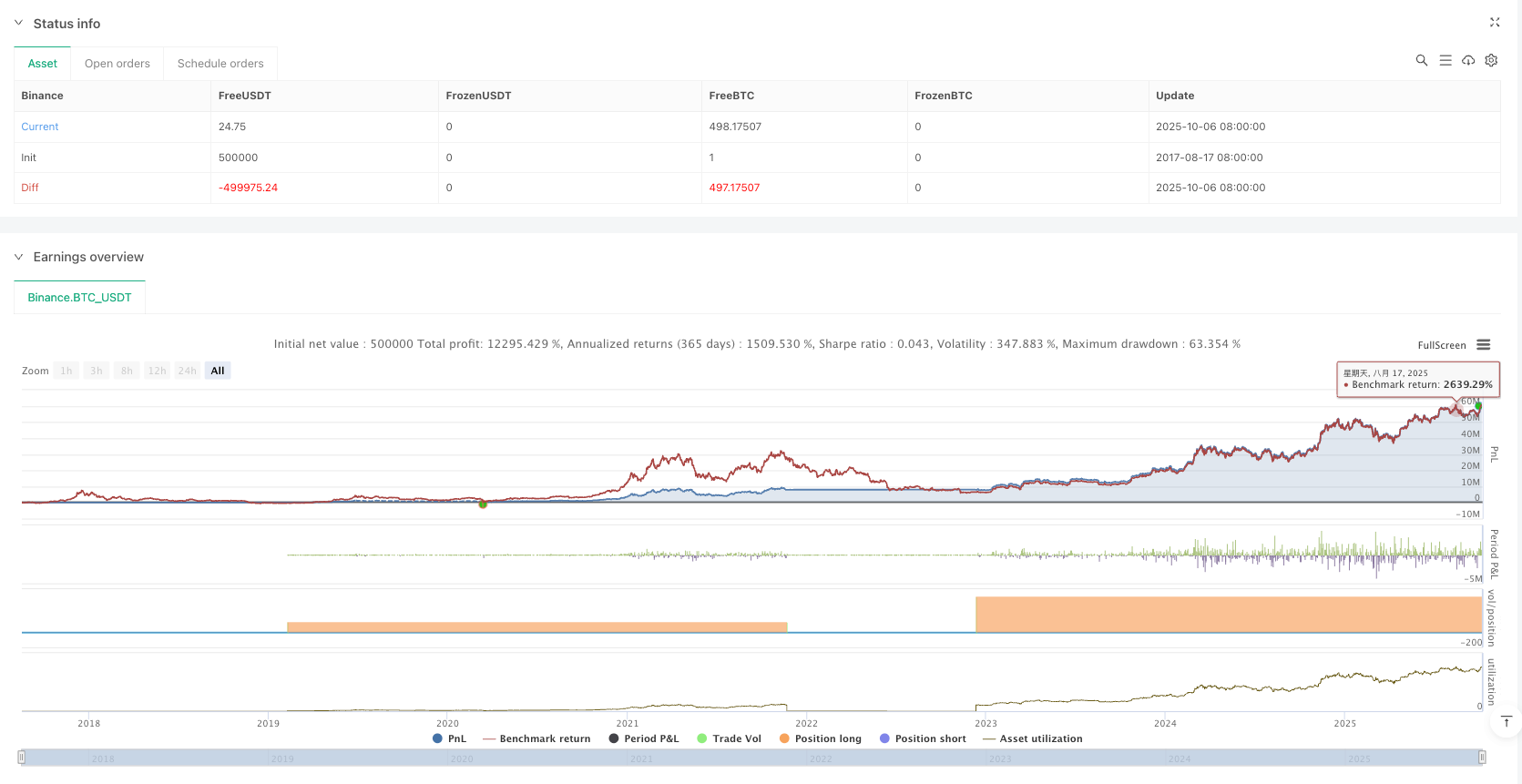The height and width of the screenshot is (784, 1522).
Task: Switch to the Open orders tab
Action: coord(117,64)
